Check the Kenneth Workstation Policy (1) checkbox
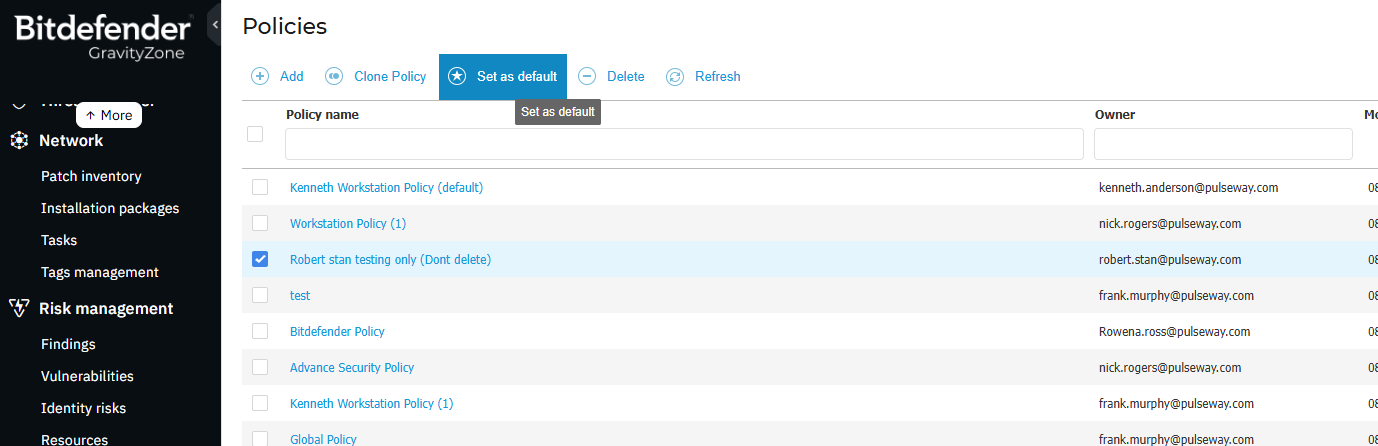The height and width of the screenshot is (446, 1378). 260,403
